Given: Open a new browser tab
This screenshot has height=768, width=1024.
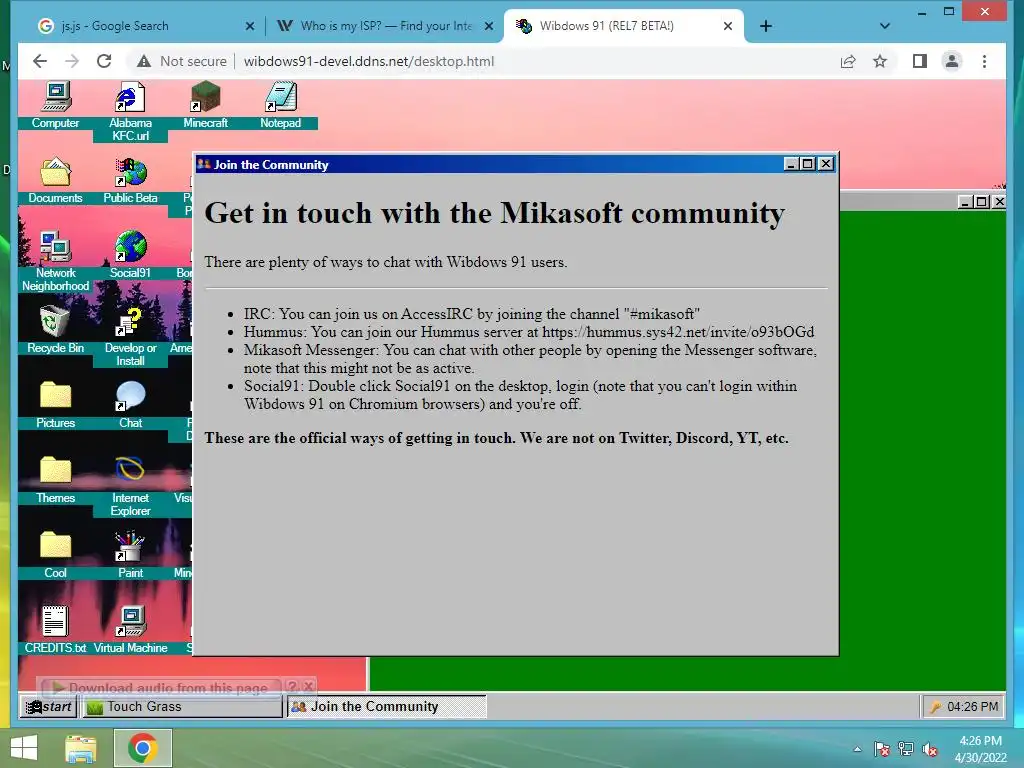Looking at the screenshot, I should coord(766,26).
